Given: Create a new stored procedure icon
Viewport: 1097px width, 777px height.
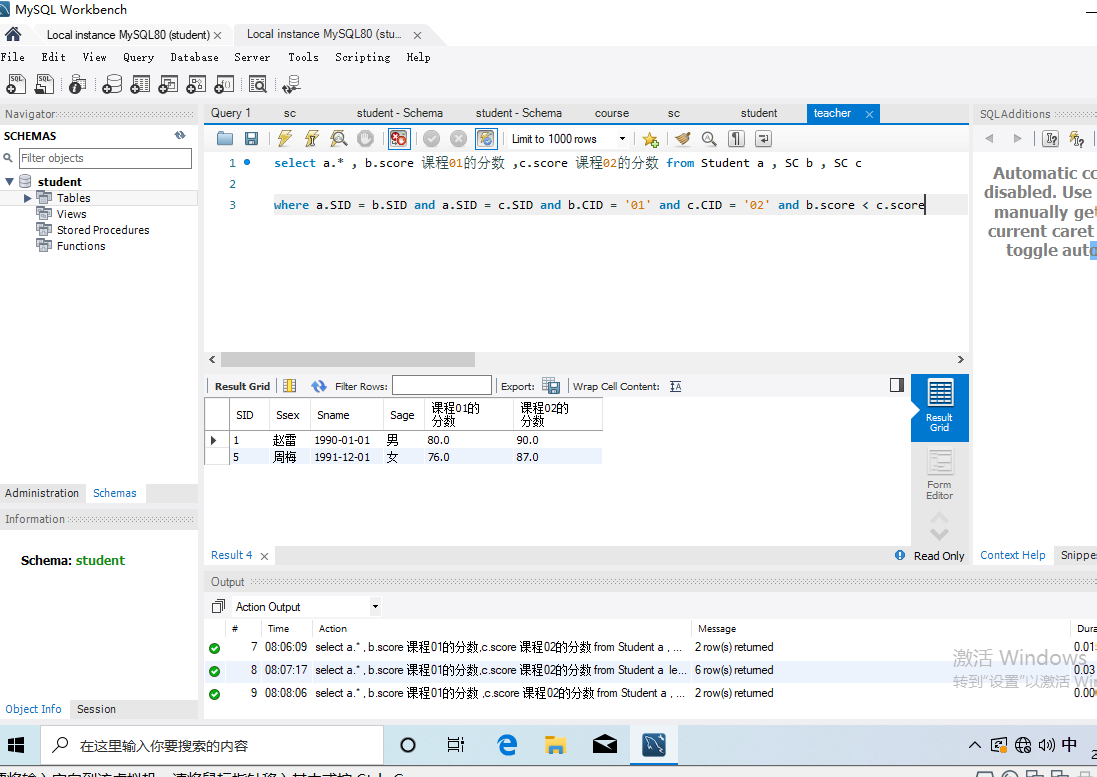Looking at the screenshot, I should pyautogui.click(x=196, y=84).
